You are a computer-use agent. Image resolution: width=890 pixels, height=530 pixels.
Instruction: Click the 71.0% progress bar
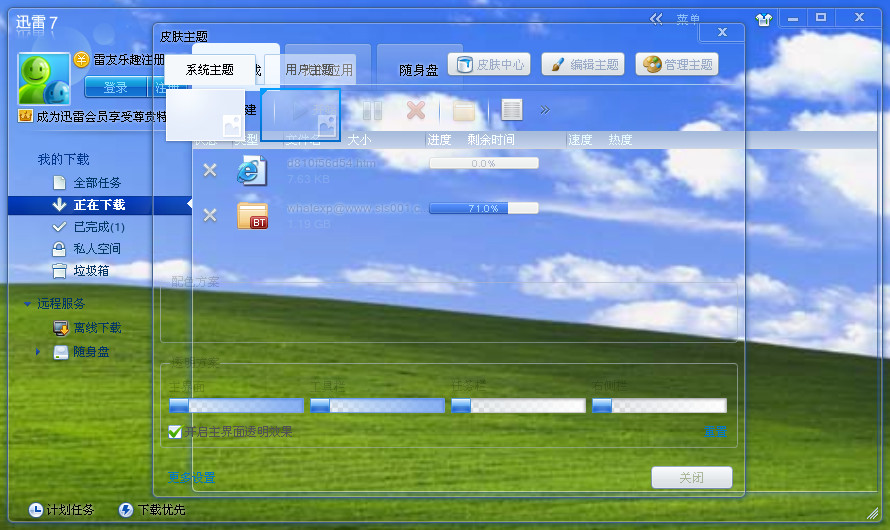(484, 208)
